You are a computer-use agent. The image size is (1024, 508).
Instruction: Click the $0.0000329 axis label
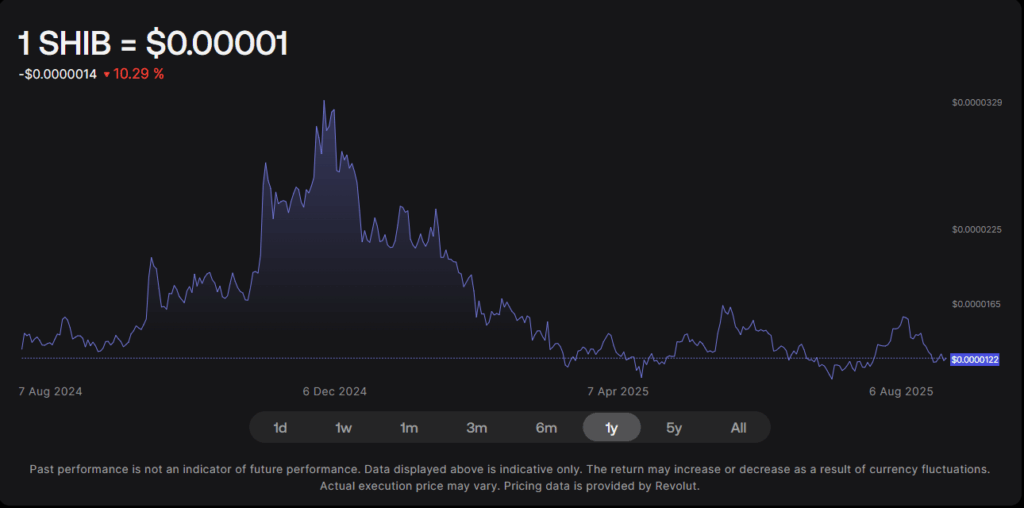coord(976,103)
